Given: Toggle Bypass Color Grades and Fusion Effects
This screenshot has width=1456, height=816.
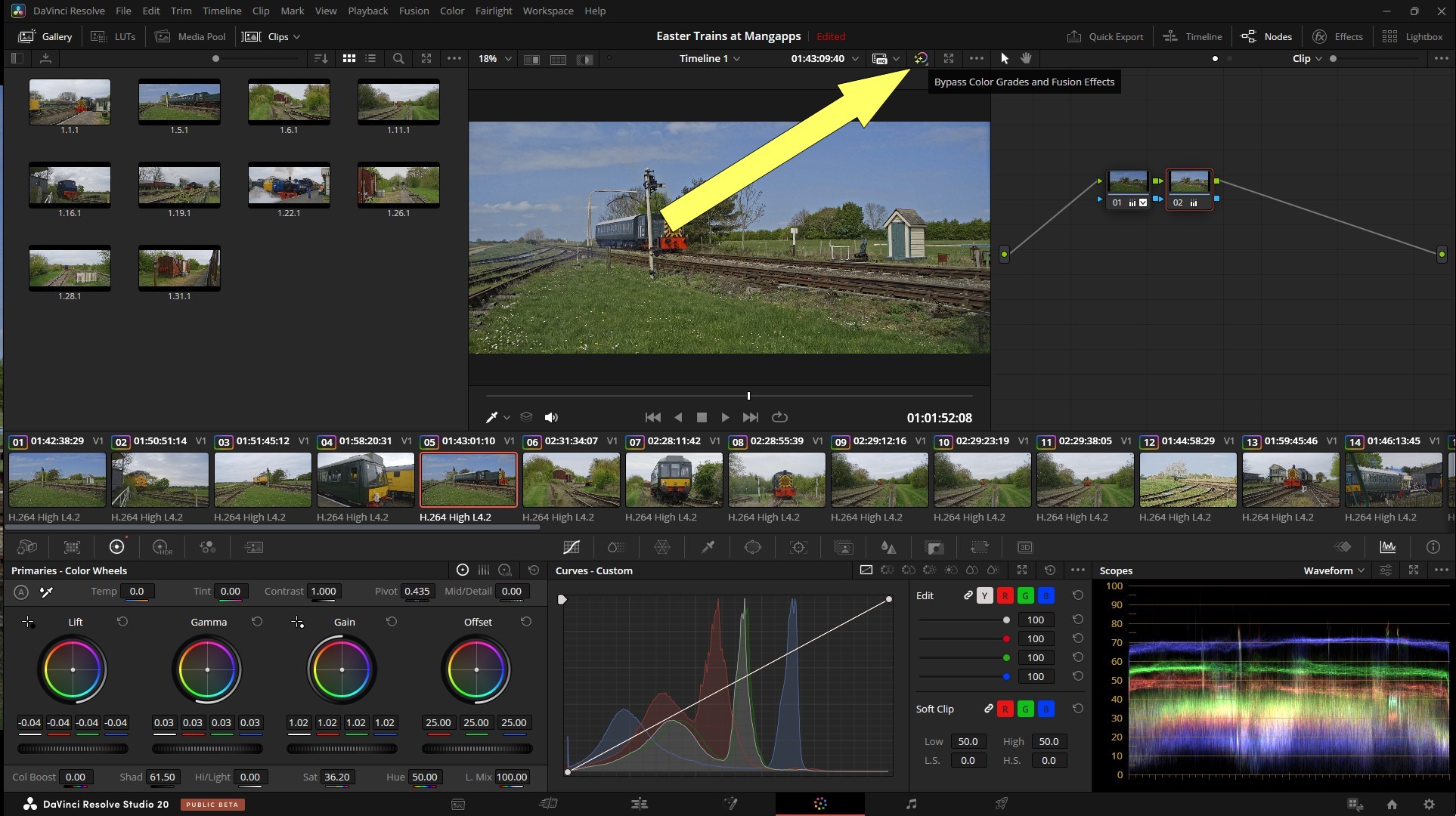Looking at the screenshot, I should point(921,58).
